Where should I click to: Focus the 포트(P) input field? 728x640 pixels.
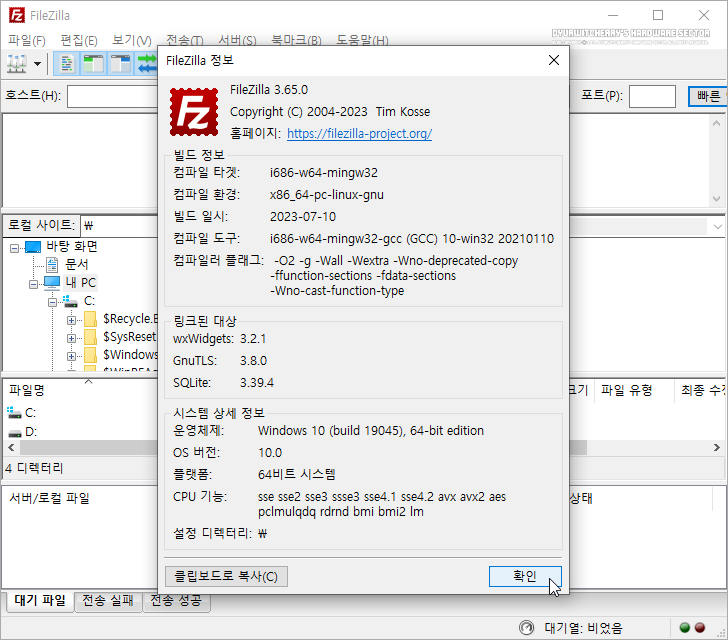[652, 96]
